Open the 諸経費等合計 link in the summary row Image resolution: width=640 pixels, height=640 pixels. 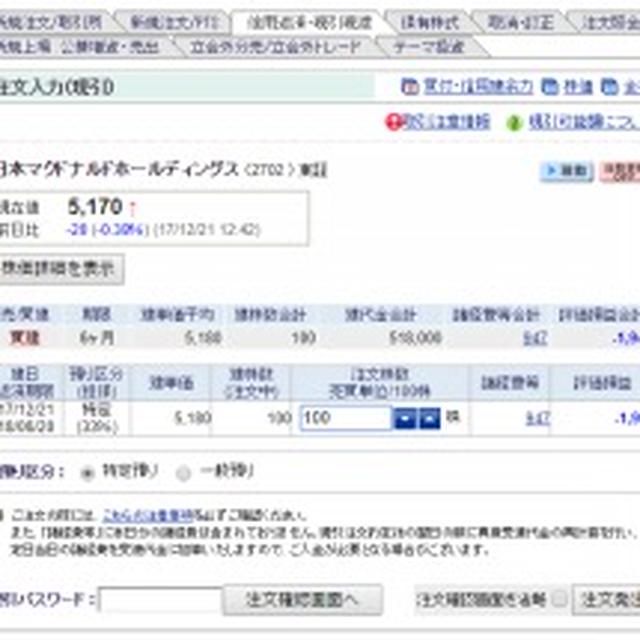535,338
